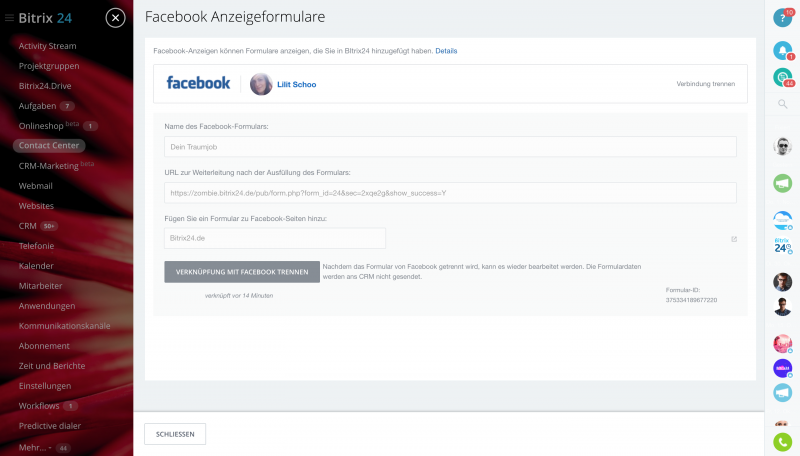Open Projektgruppen in sidebar
The height and width of the screenshot is (456, 800).
[x=49, y=66]
